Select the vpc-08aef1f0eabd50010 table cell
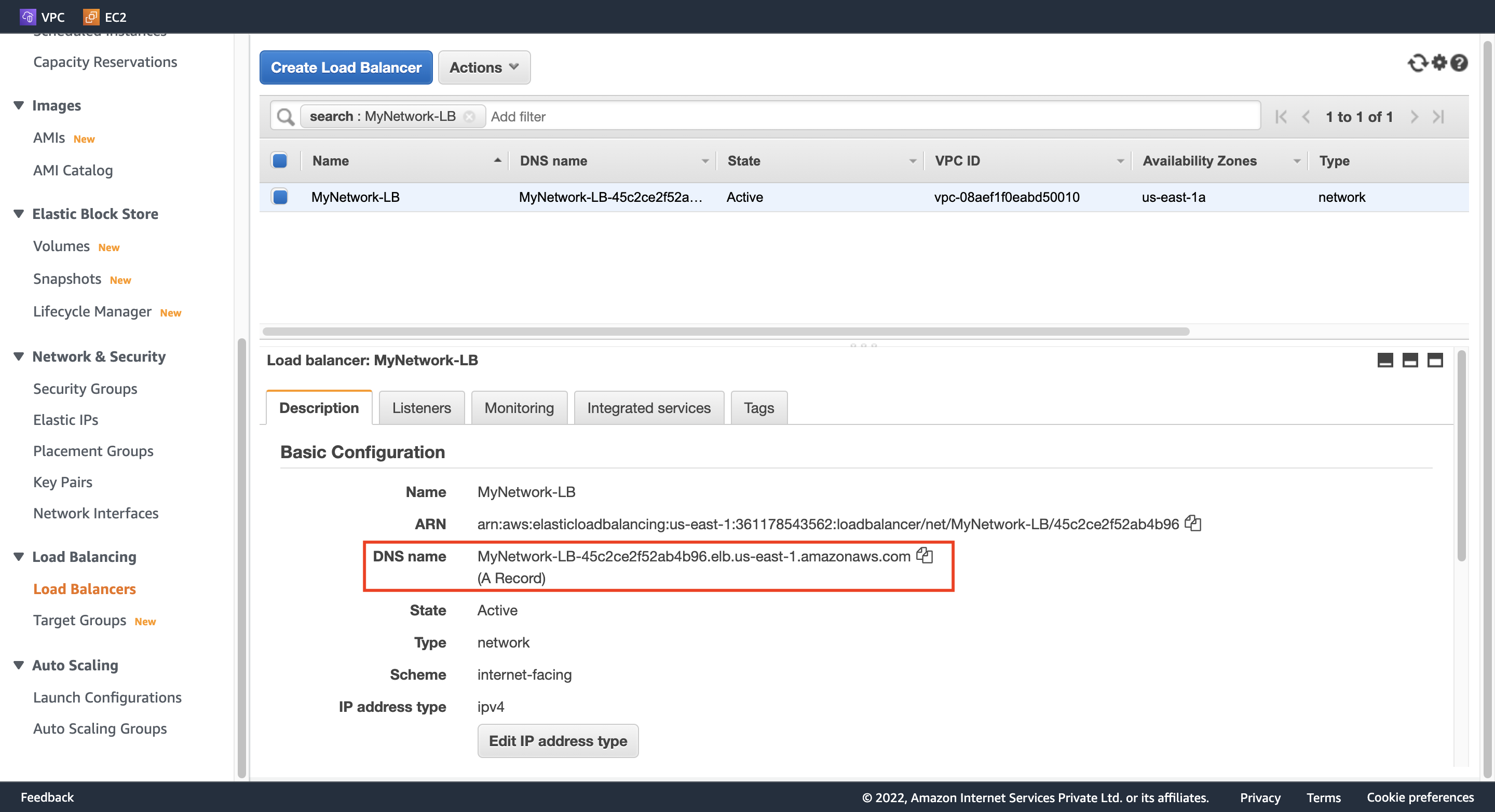 (1007, 197)
